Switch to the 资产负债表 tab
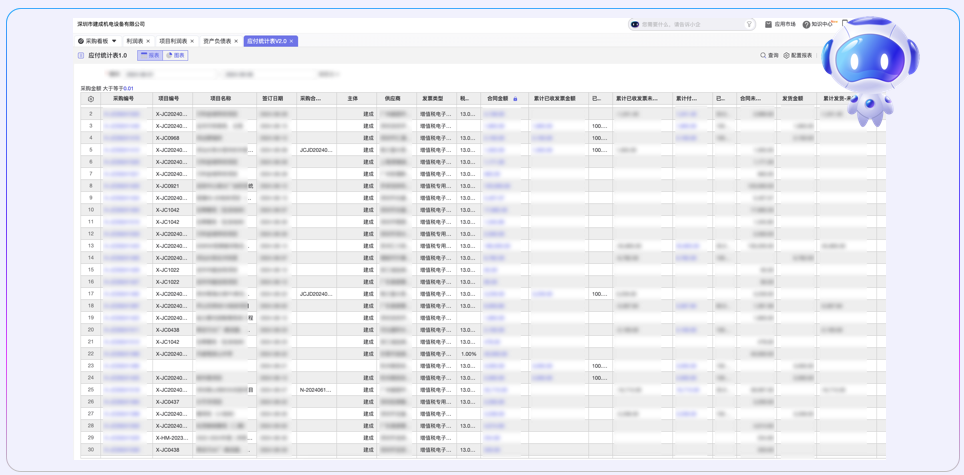The width and height of the screenshot is (964, 475). (217, 41)
